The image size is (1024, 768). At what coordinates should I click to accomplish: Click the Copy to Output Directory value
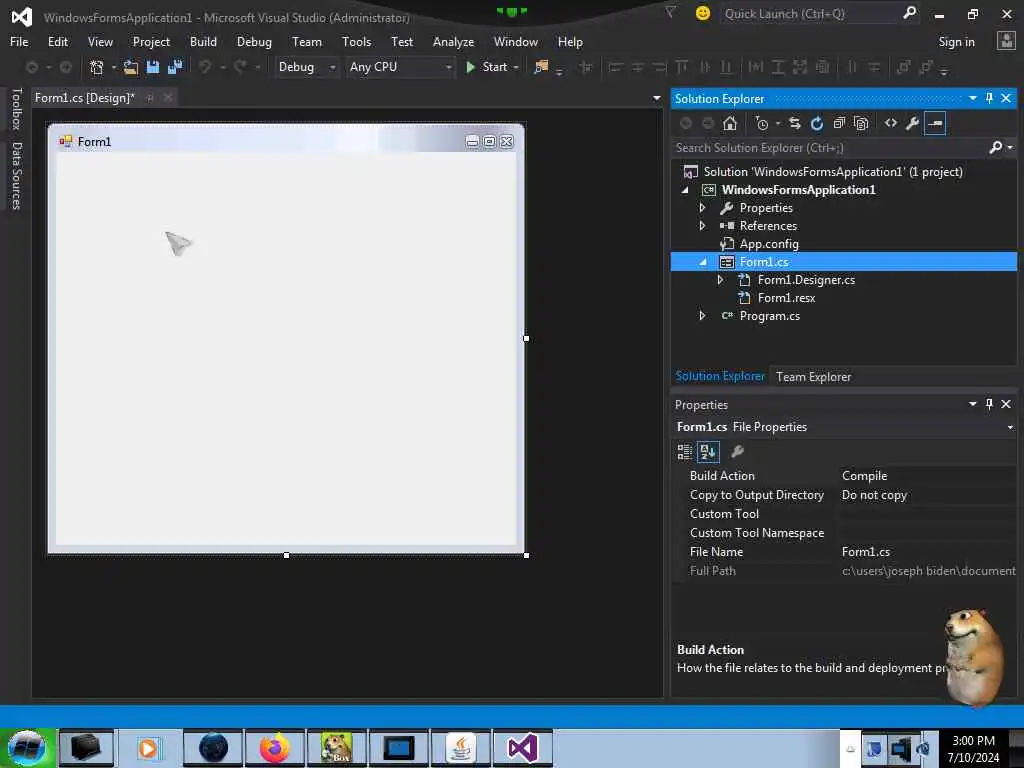(874, 495)
